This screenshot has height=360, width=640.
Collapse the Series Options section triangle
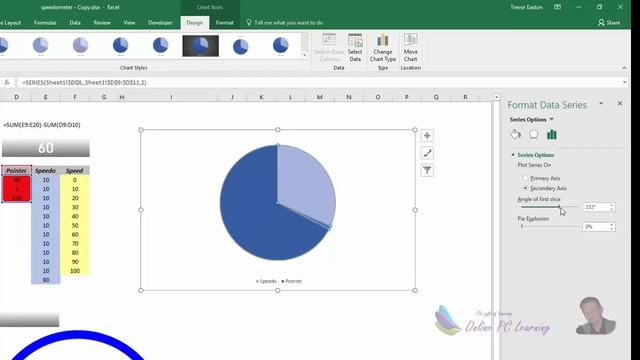(513, 155)
